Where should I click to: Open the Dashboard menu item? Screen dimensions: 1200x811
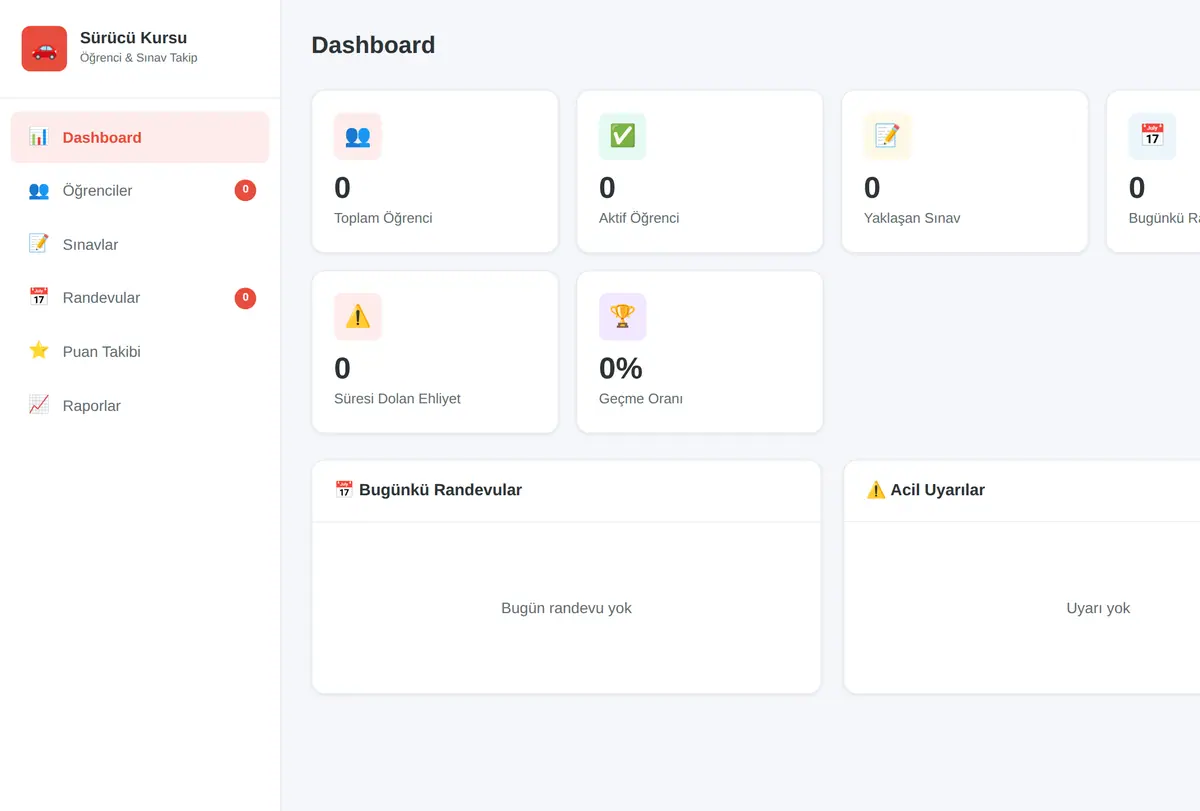[x=140, y=137]
